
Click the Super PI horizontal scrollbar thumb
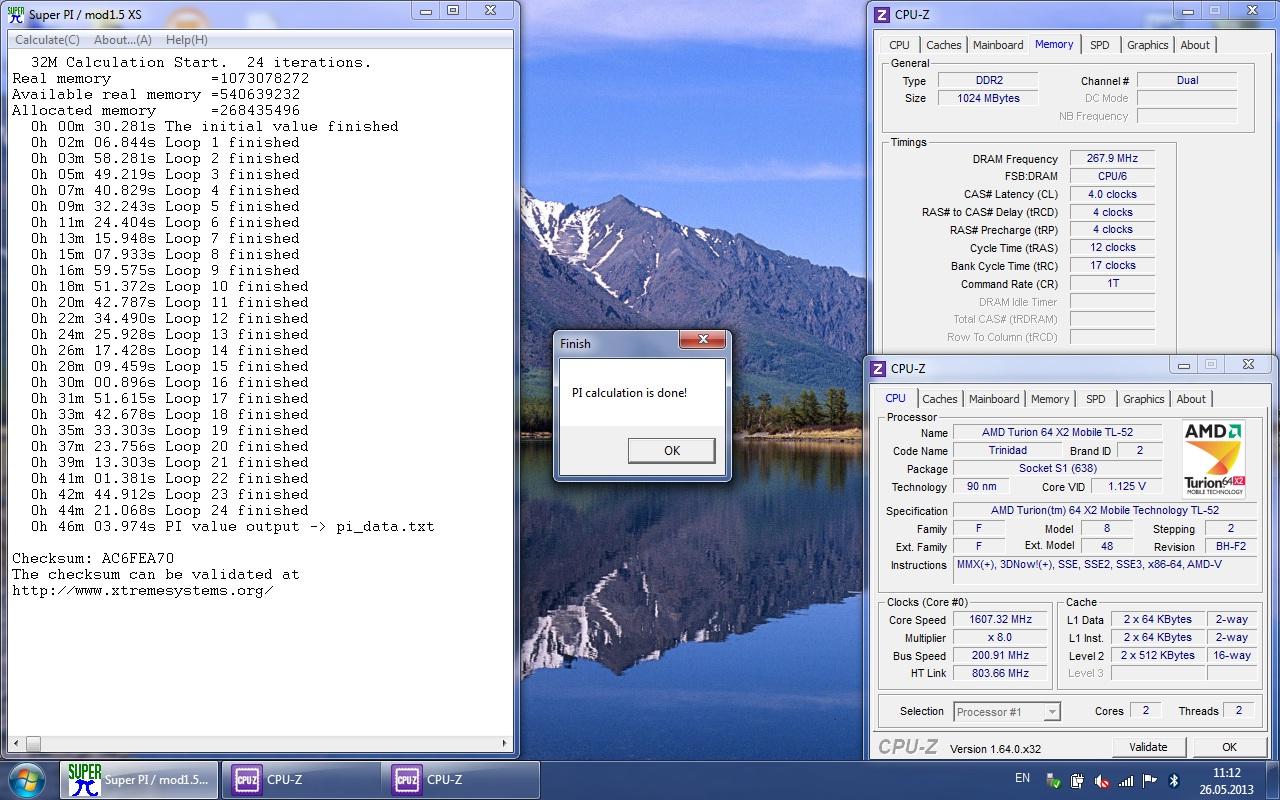pyautogui.click(x=33, y=744)
